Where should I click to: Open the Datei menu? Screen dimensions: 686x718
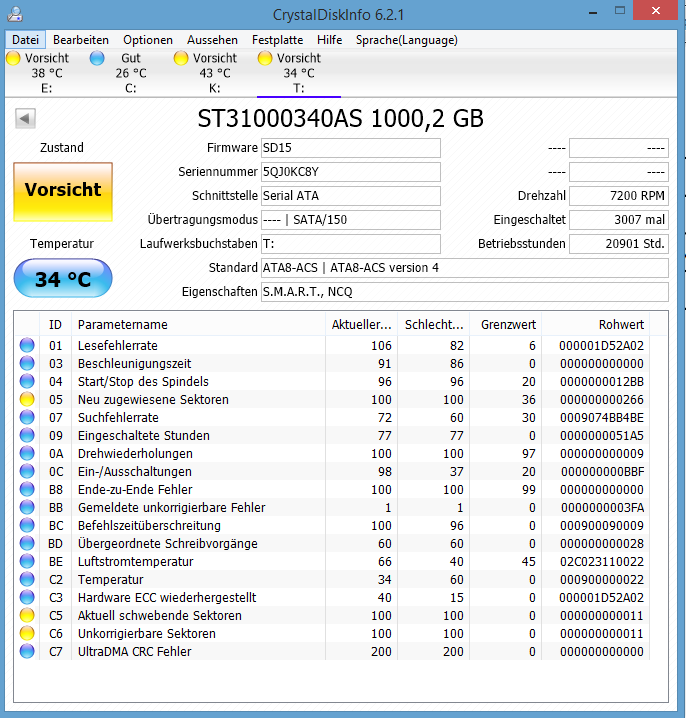pos(25,40)
